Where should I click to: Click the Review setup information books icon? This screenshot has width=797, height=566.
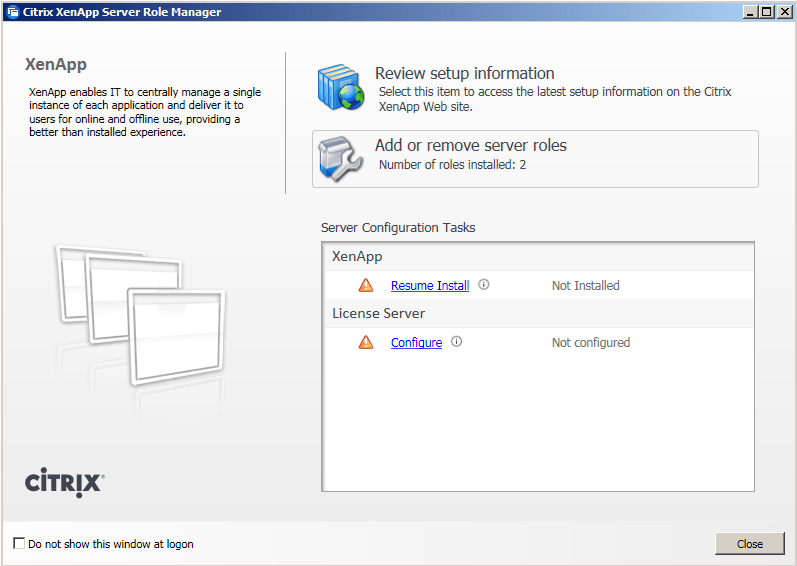coord(341,87)
